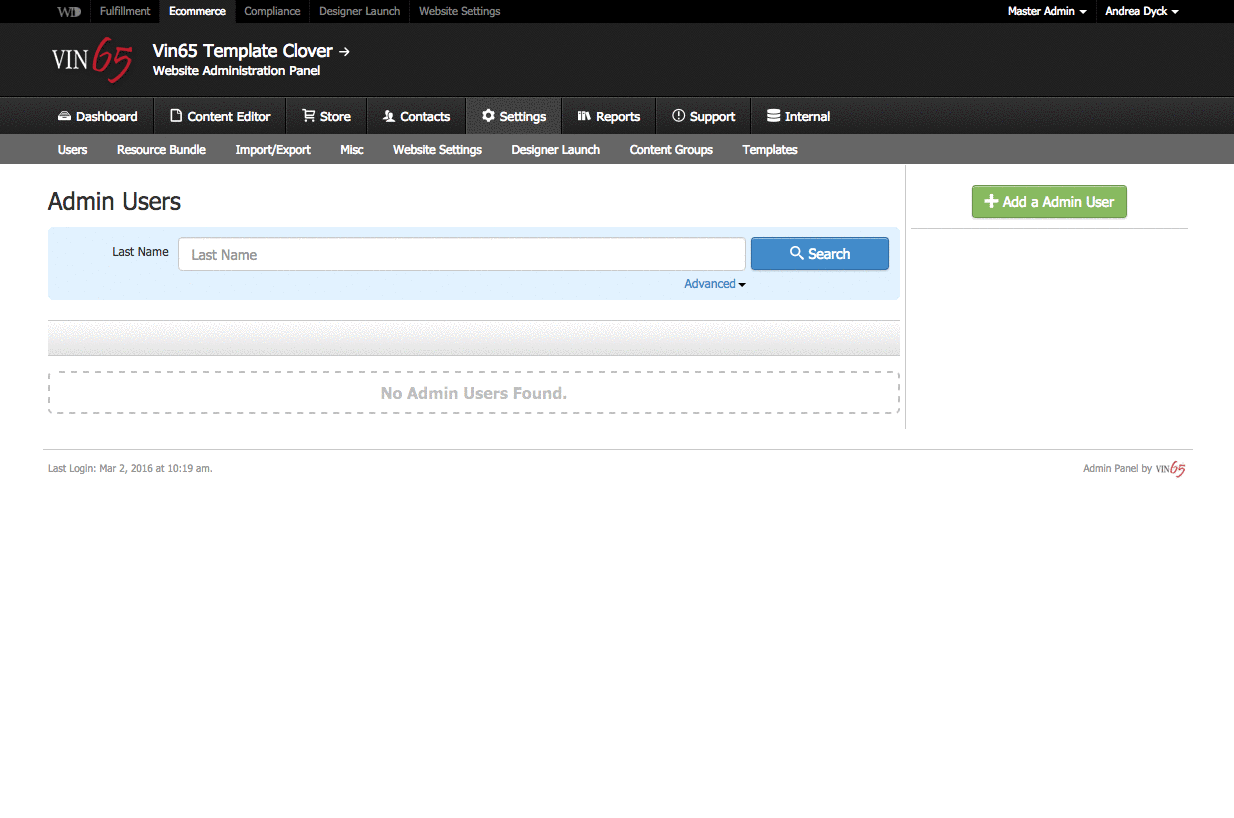
Task: Open the Reports section
Action: 608,116
